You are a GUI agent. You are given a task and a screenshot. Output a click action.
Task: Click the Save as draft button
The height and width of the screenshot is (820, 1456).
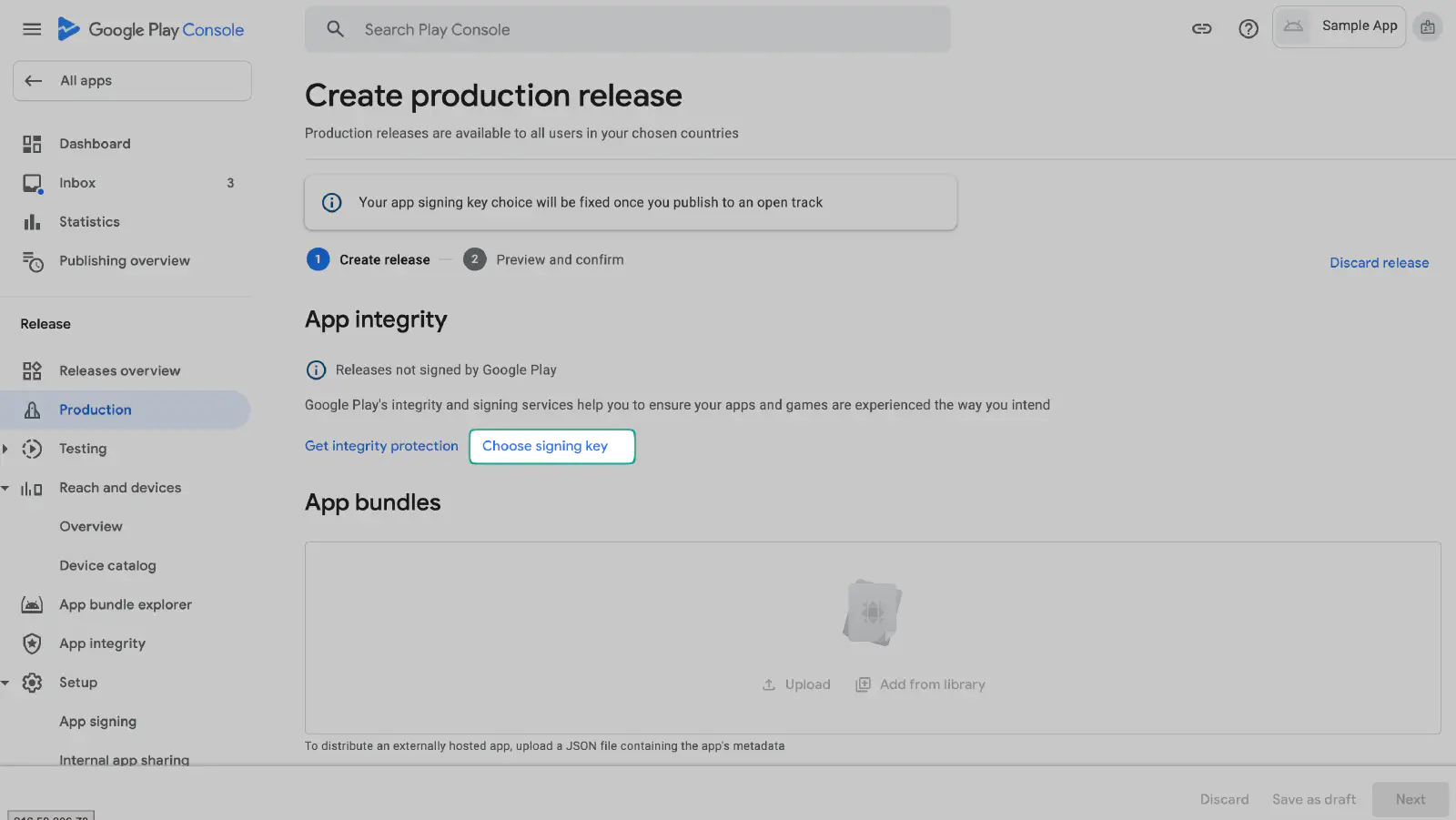coord(1313,799)
